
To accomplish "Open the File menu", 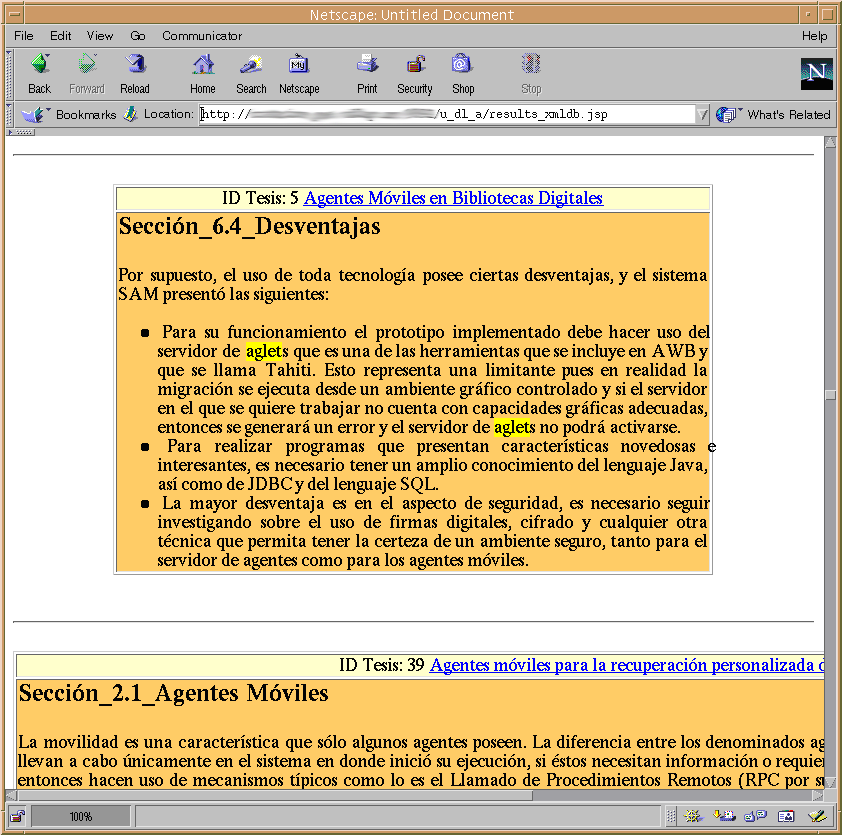I will 24,36.
